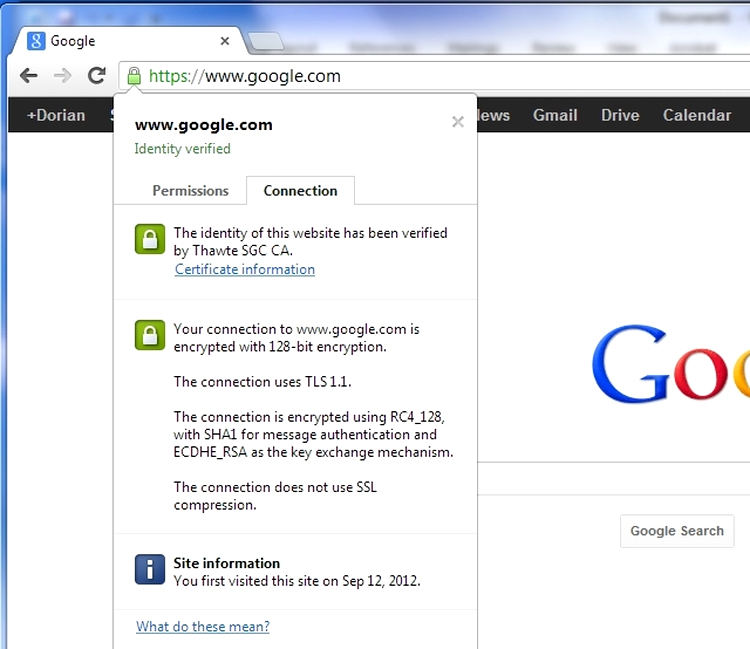Click the 'Site information' heading
Screen dimensions: 750x649
click(x=227, y=563)
